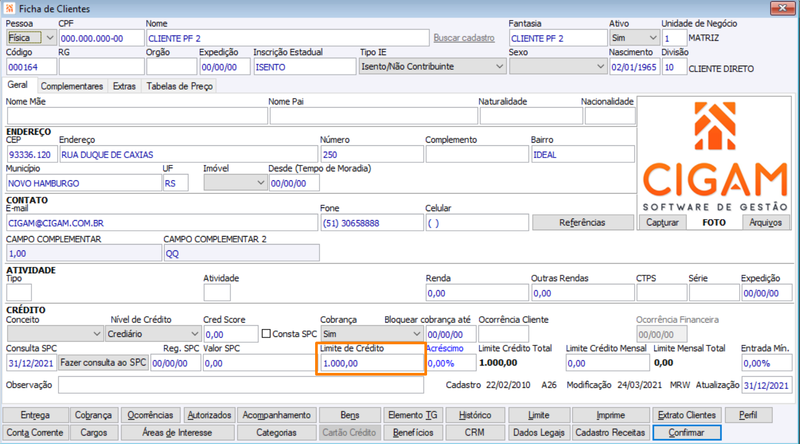
Task: Click the Buscar cadastro link
Action: pos(464,38)
